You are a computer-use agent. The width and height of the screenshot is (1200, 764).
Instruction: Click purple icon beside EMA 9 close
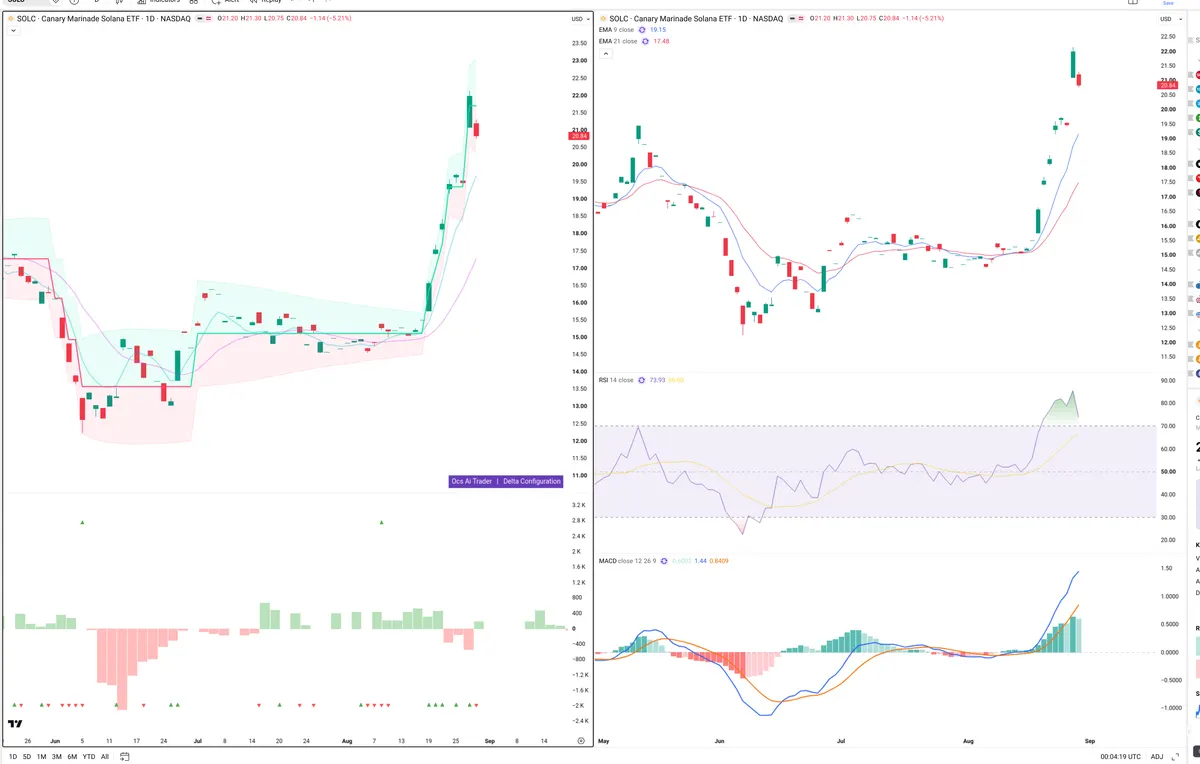click(642, 30)
